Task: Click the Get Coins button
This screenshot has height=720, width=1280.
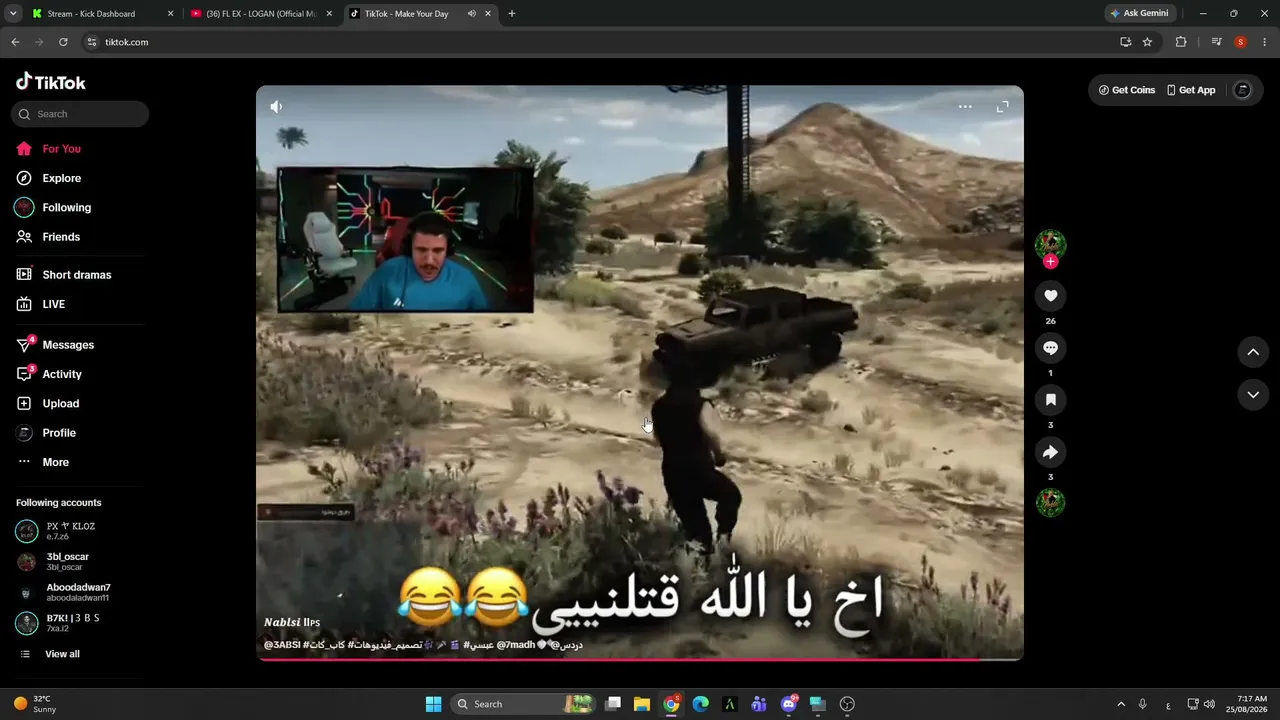Action: [x=1127, y=90]
